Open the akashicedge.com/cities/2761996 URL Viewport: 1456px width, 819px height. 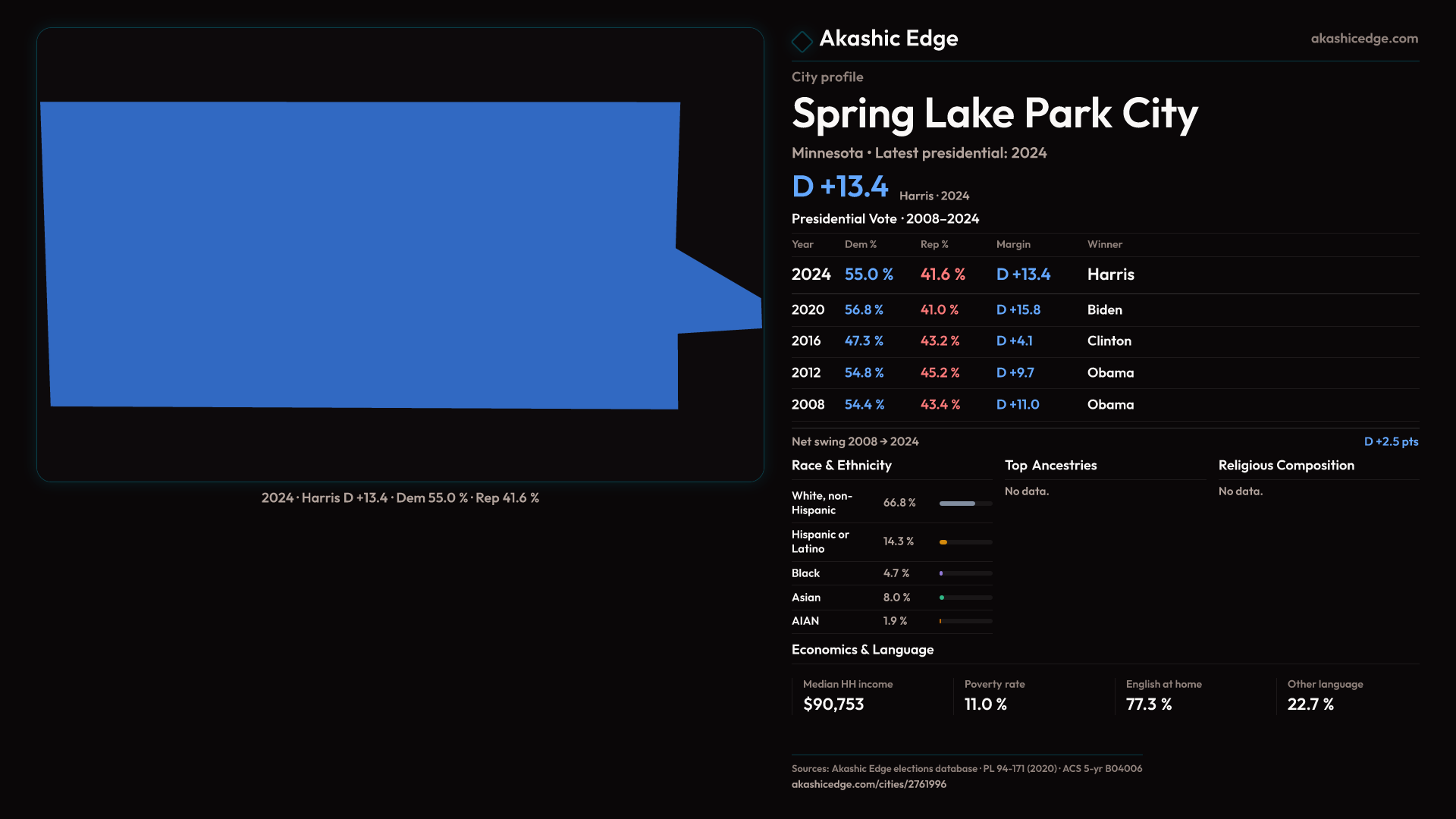(868, 784)
